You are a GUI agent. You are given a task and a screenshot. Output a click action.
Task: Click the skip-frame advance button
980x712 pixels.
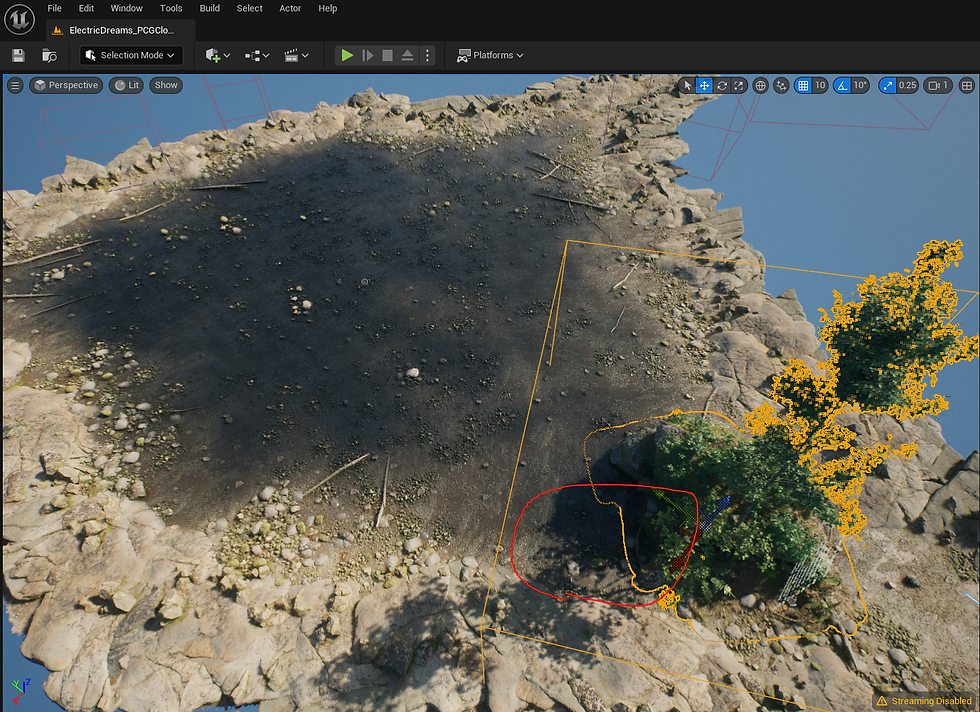(x=368, y=56)
